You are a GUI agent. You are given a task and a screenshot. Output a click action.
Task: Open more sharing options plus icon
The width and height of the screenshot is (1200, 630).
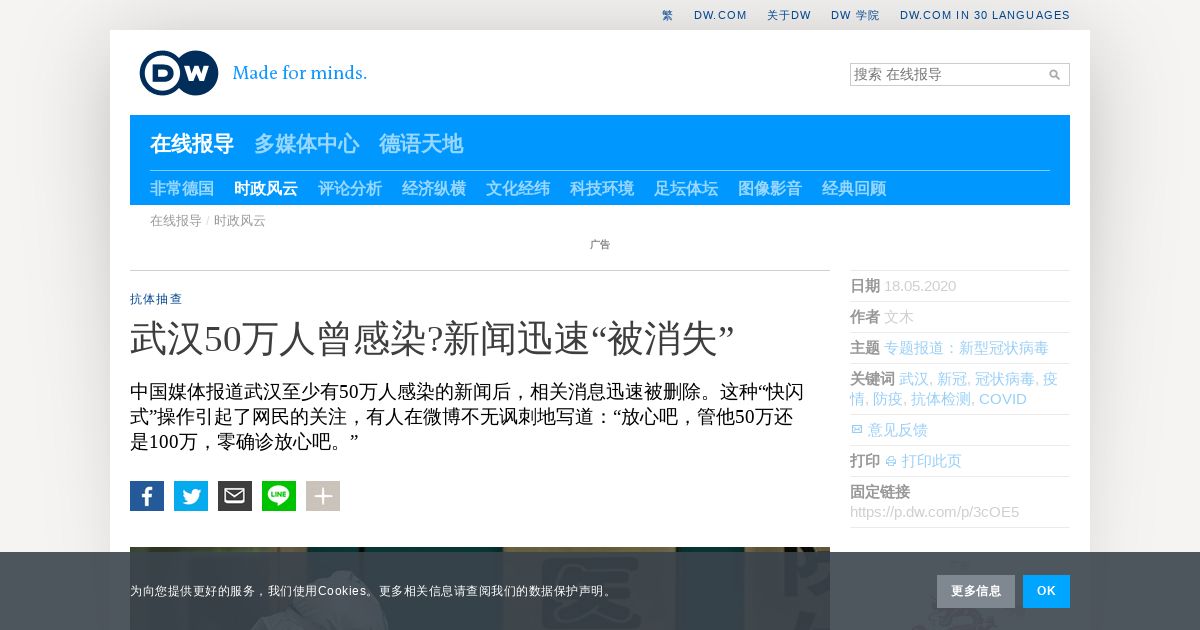(x=323, y=496)
